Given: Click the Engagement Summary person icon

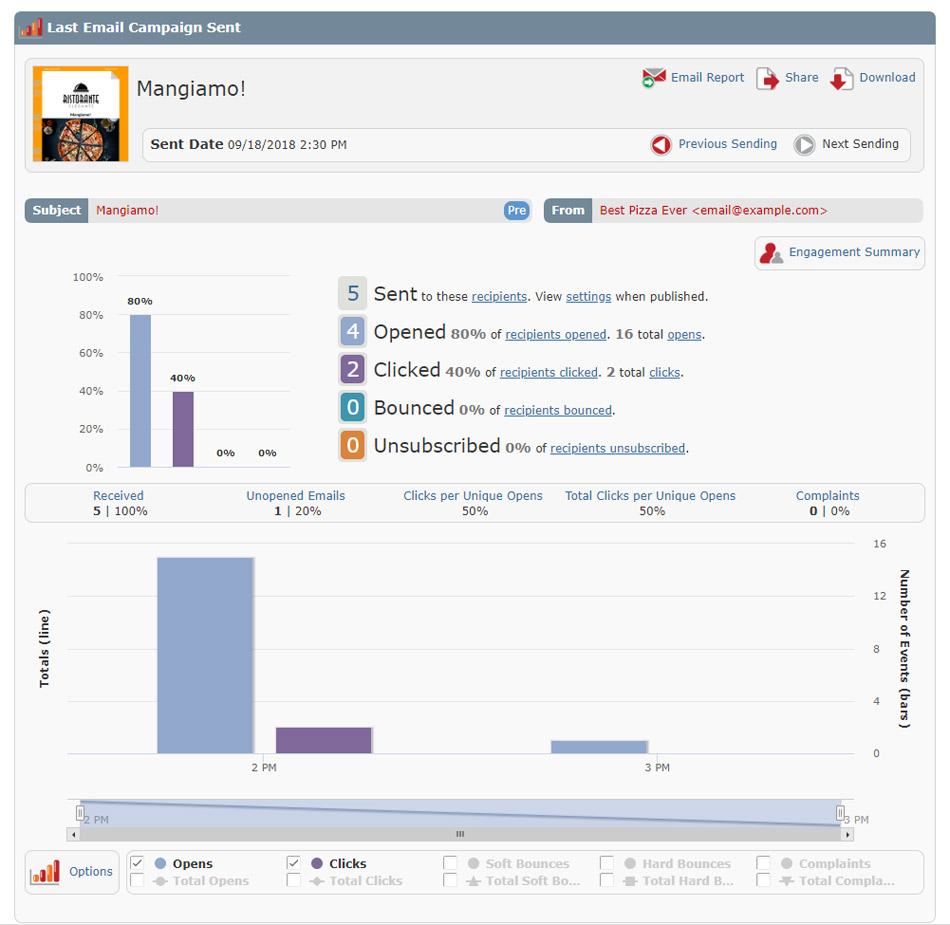Looking at the screenshot, I should pyautogui.click(x=771, y=253).
